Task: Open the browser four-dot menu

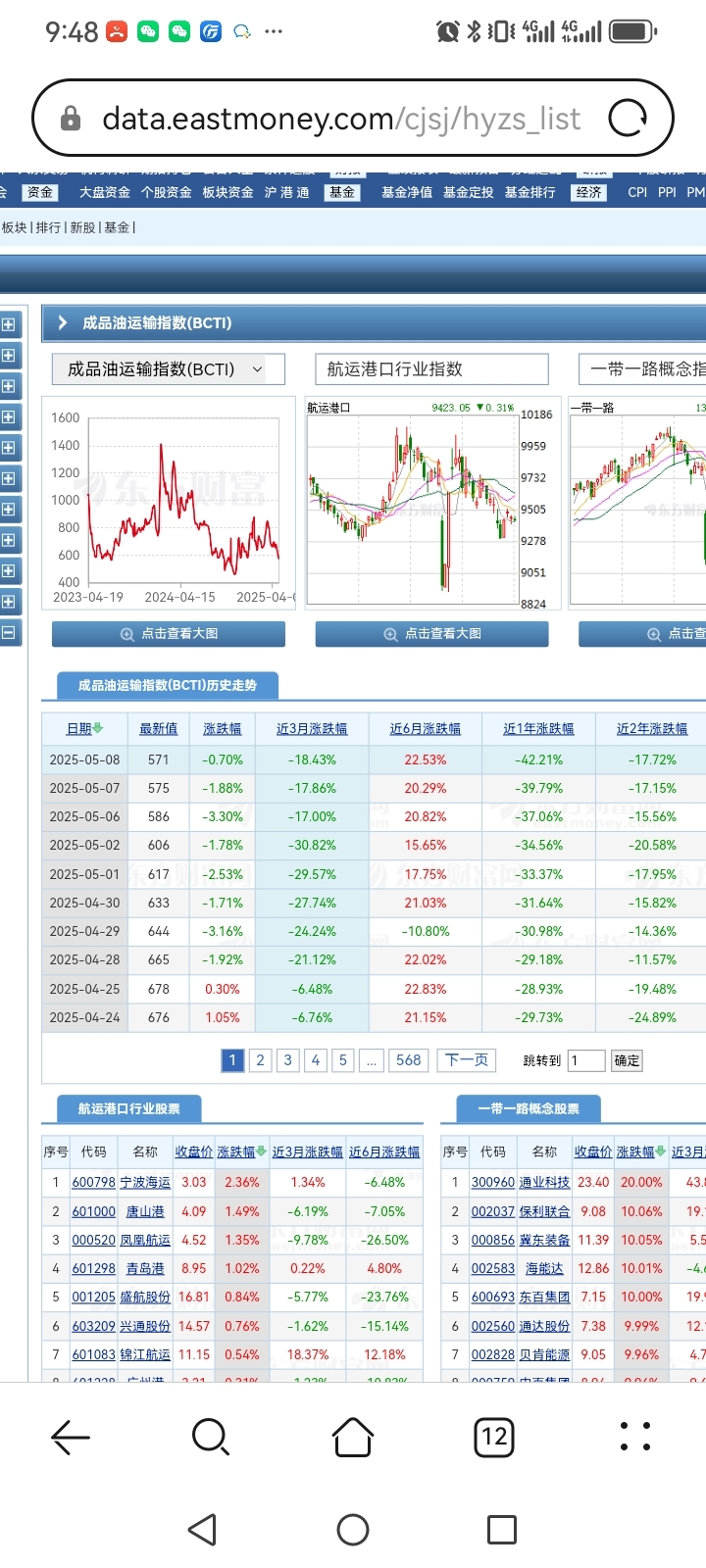Action: [x=635, y=1437]
